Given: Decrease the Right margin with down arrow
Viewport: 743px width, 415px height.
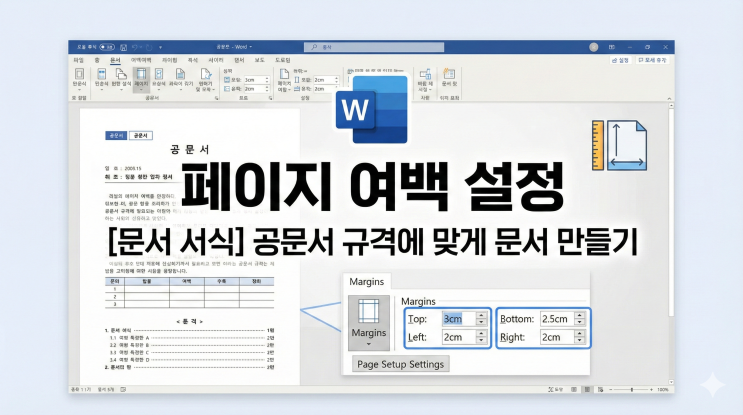Looking at the screenshot, I should click(x=580, y=340).
